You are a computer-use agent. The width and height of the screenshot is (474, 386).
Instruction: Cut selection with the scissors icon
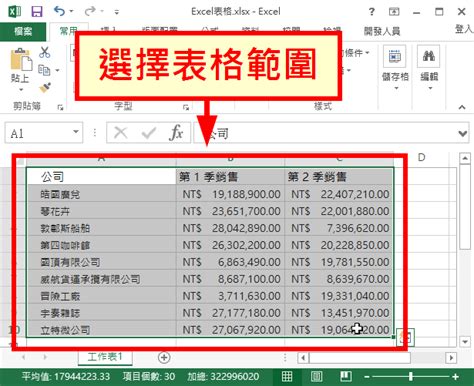45,52
